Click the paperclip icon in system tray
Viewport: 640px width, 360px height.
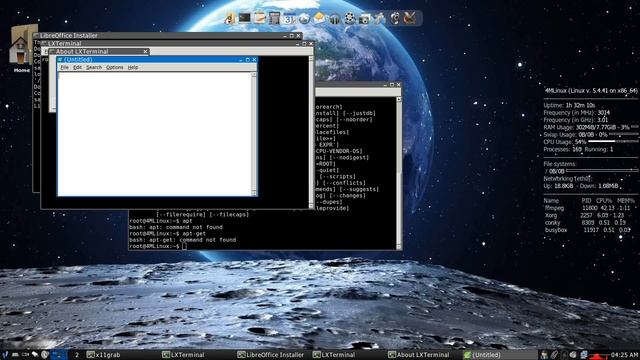point(554,355)
